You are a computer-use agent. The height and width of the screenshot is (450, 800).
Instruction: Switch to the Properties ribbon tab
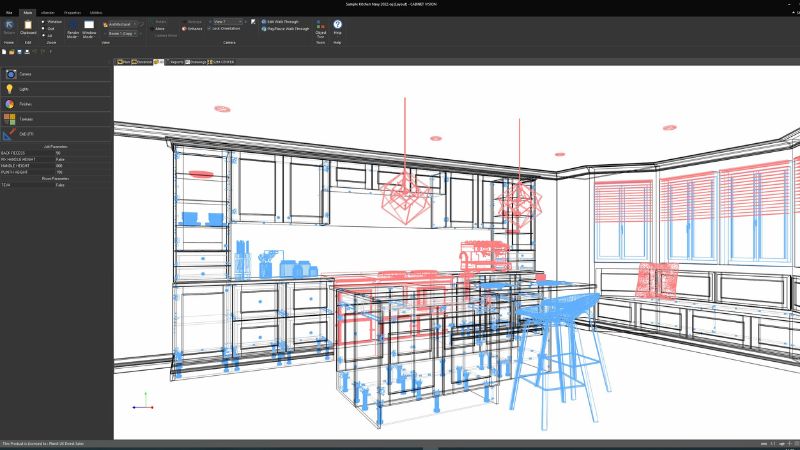click(72, 12)
